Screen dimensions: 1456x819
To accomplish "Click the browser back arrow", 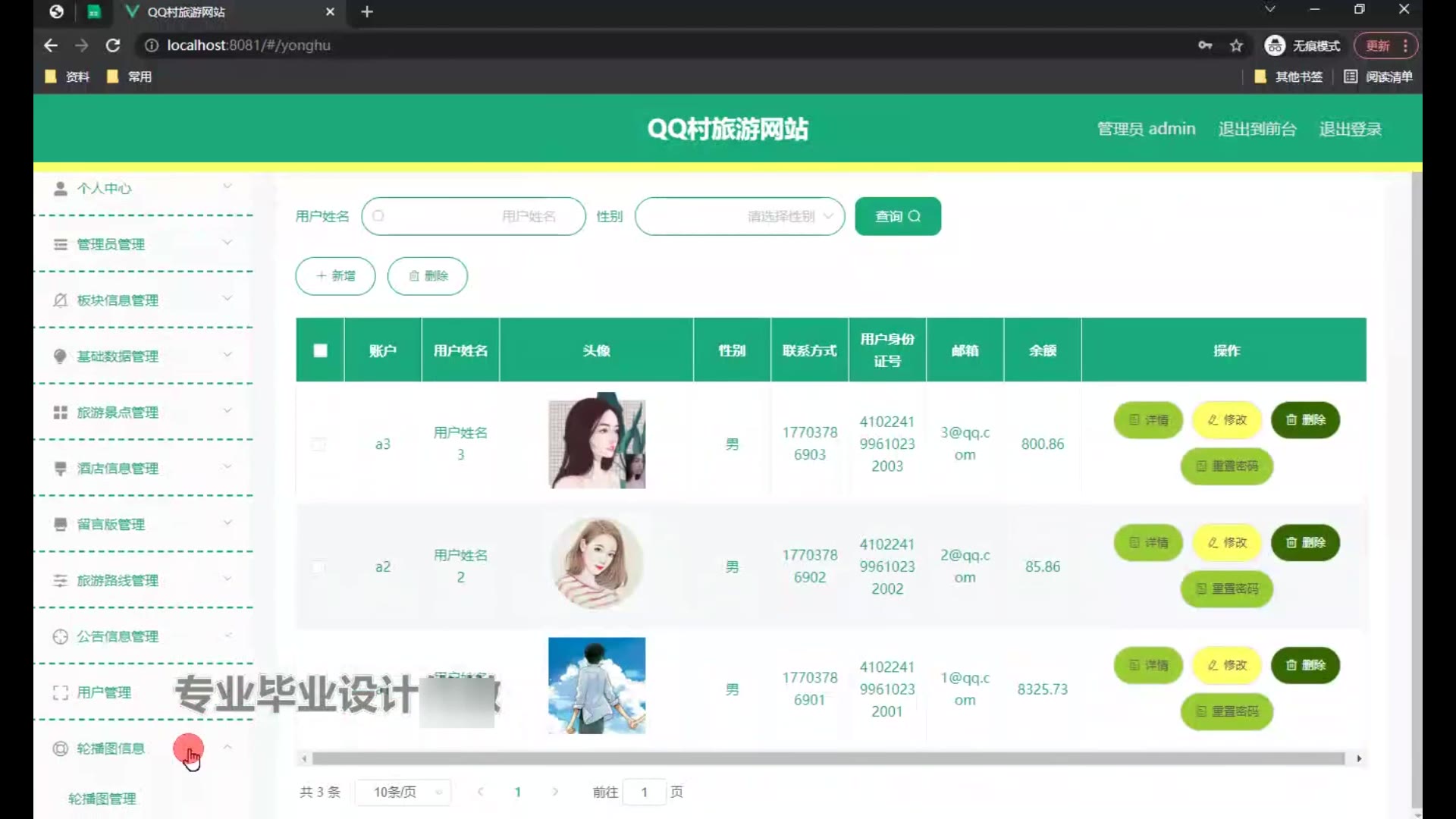I will coord(51,45).
